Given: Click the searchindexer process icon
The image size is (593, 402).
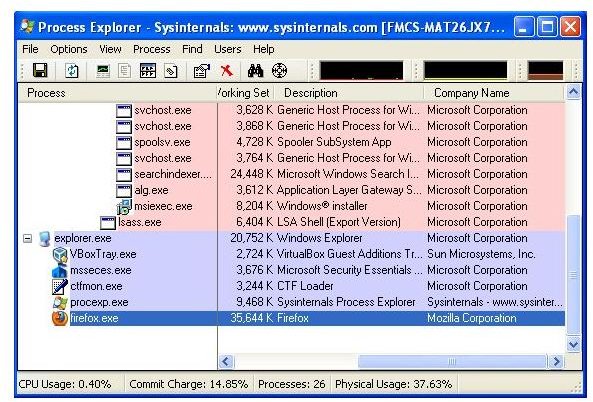Looking at the screenshot, I should click(124, 175).
